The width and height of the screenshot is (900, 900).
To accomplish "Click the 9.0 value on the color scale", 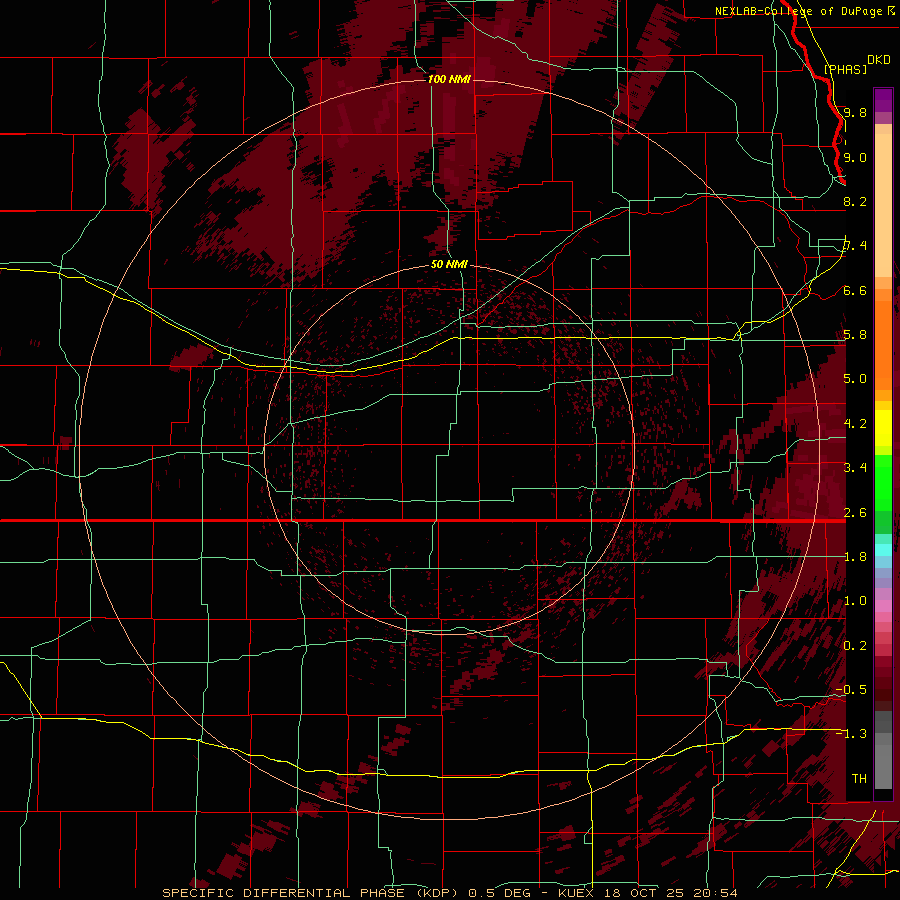I will pyautogui.click(x=855, y=157).
